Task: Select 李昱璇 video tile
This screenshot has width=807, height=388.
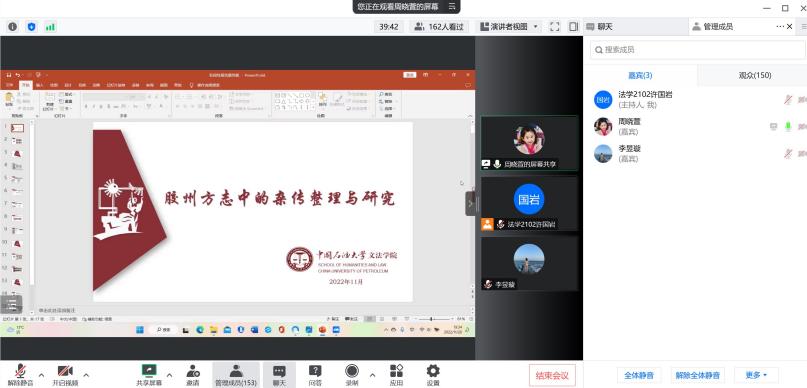Action: point(530,263)
